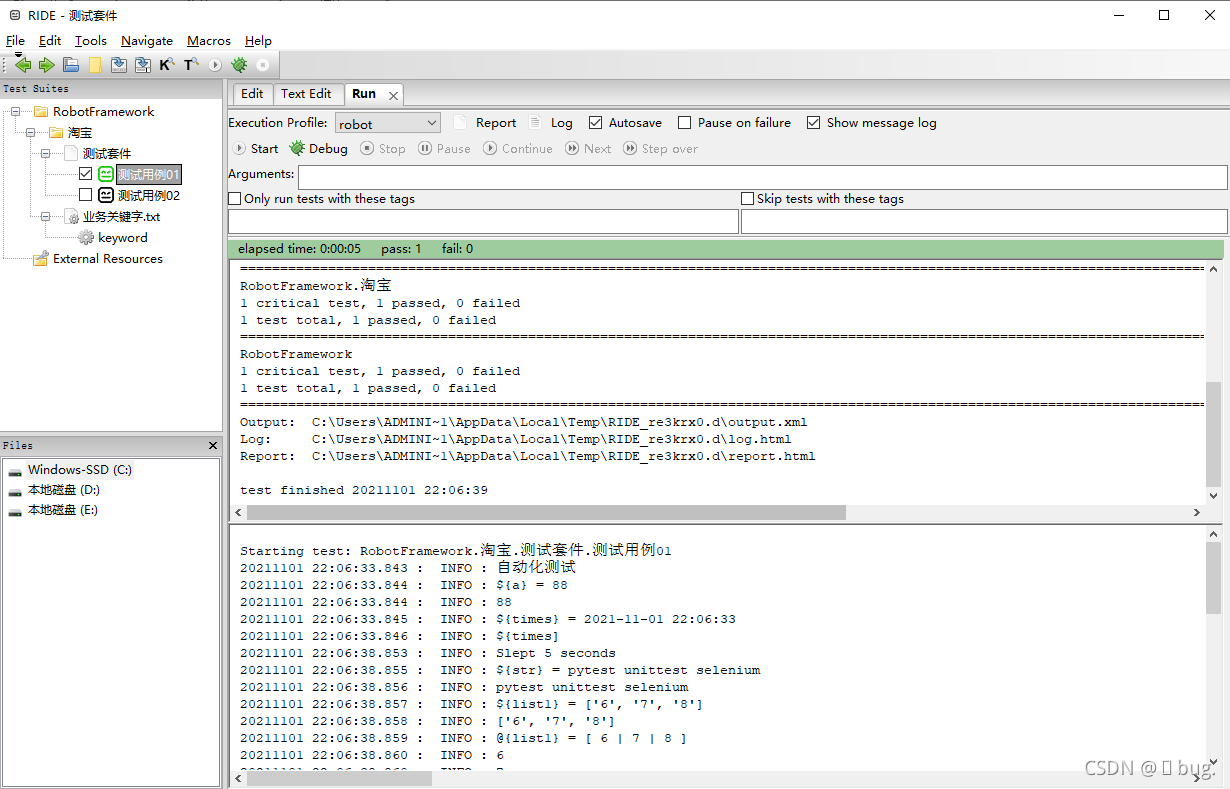1230x789 pixels.
Task: Click the Log page icon
Action: click(x=535, y=123)
